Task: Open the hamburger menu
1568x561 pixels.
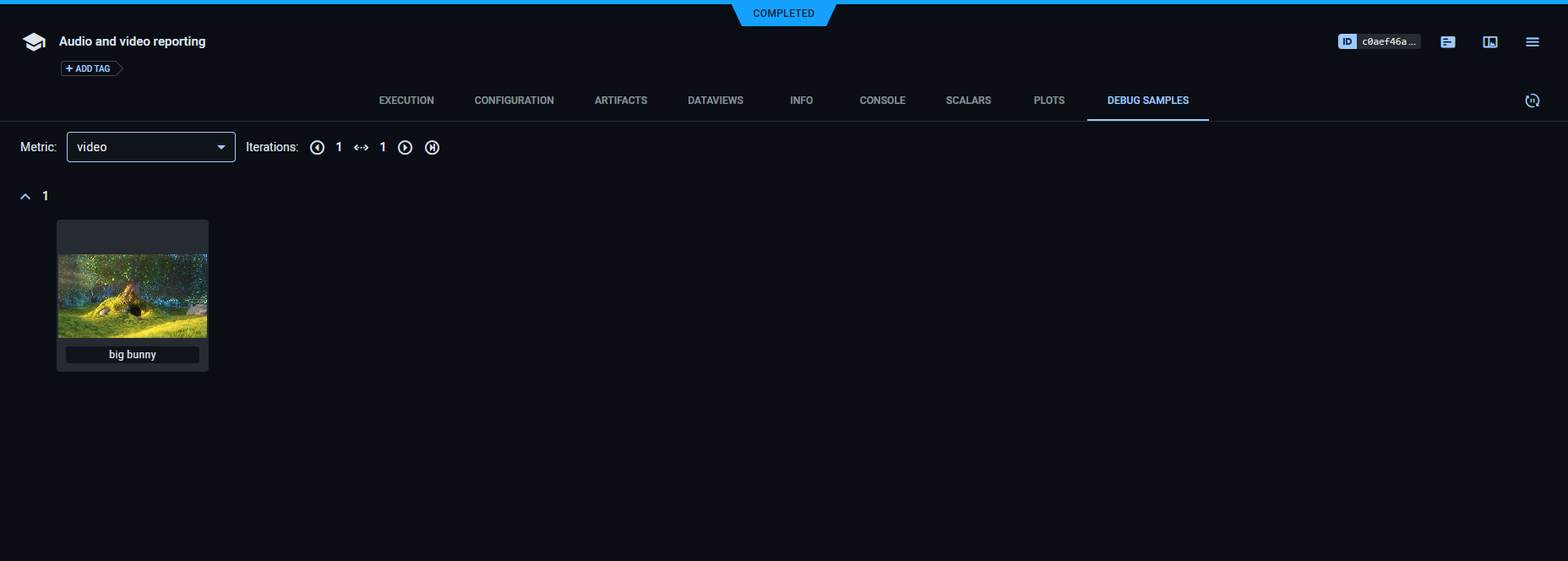Action: tap(1532, 42)
